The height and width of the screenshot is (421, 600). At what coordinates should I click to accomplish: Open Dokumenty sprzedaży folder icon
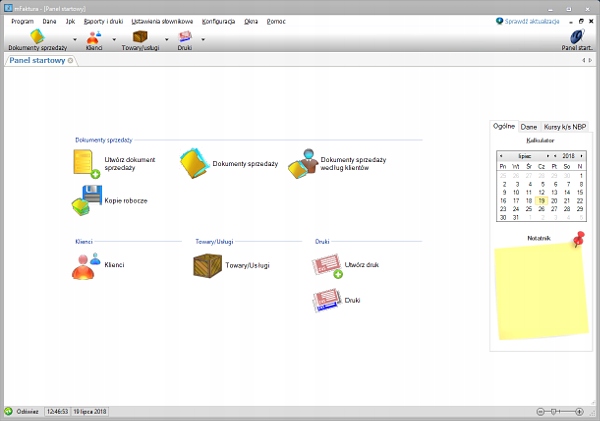coord(194,163)
